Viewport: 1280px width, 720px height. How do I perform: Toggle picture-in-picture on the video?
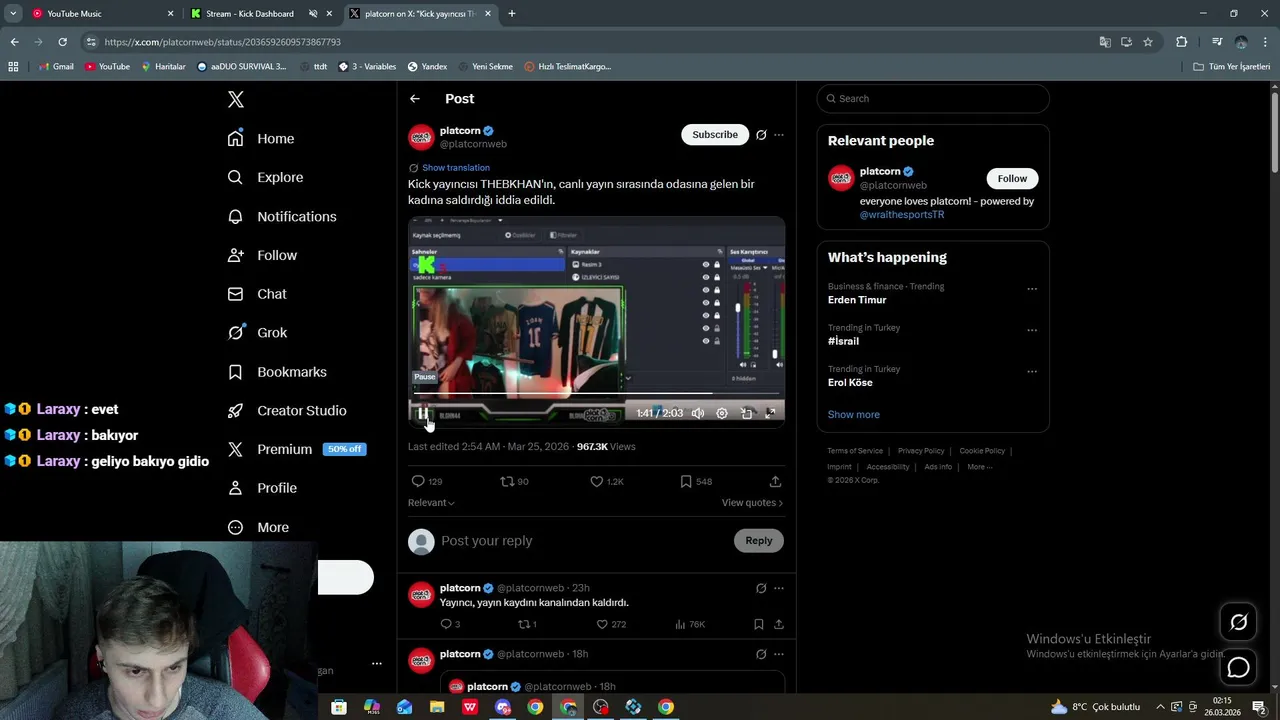pyautogui.click(x=746, y=413)
